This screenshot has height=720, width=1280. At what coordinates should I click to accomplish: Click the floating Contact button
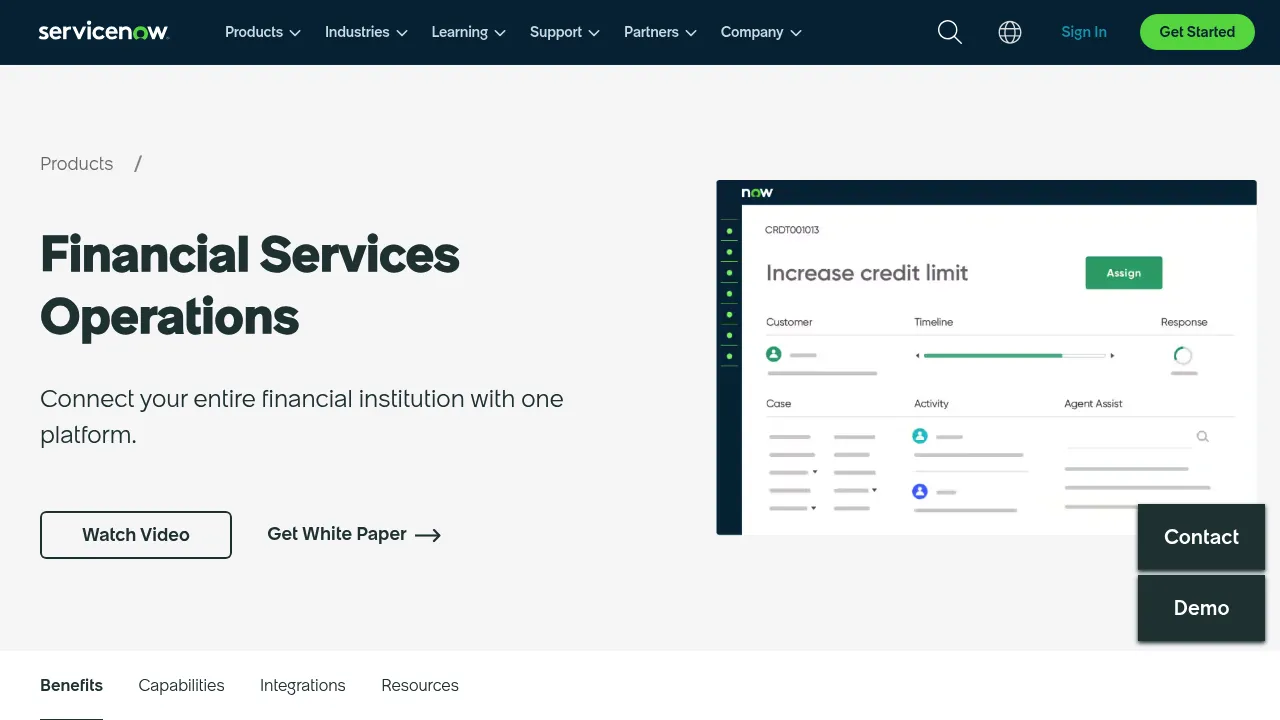pos(1201,537)
